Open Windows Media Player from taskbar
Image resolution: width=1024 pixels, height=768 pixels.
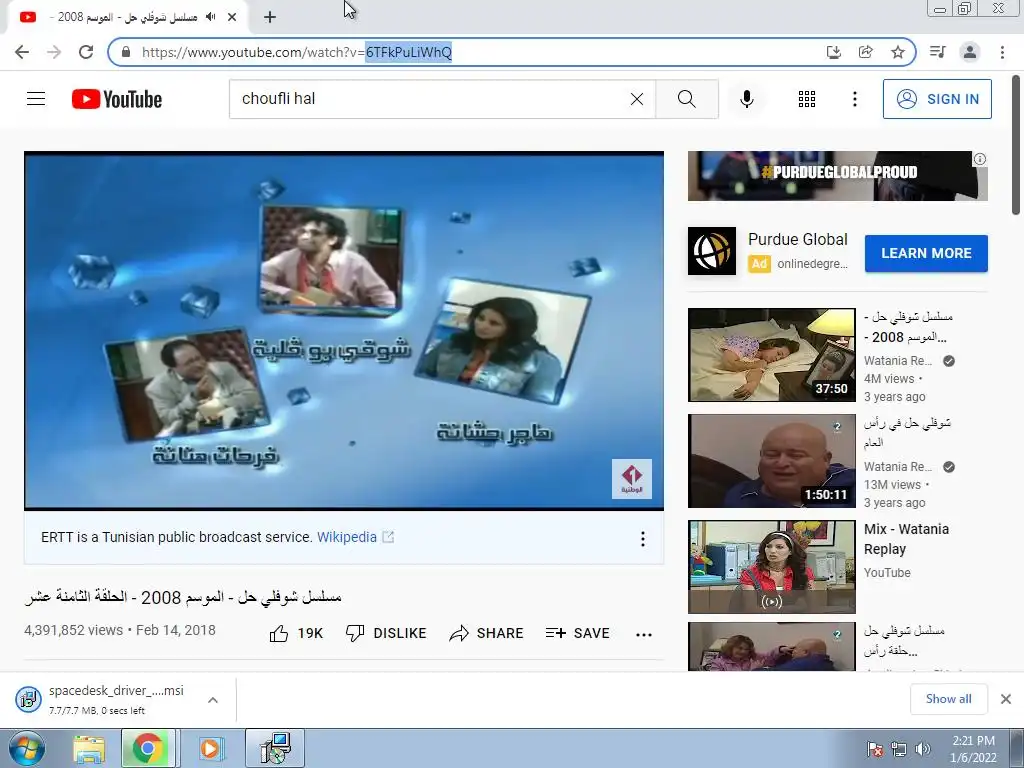point(210,749)
